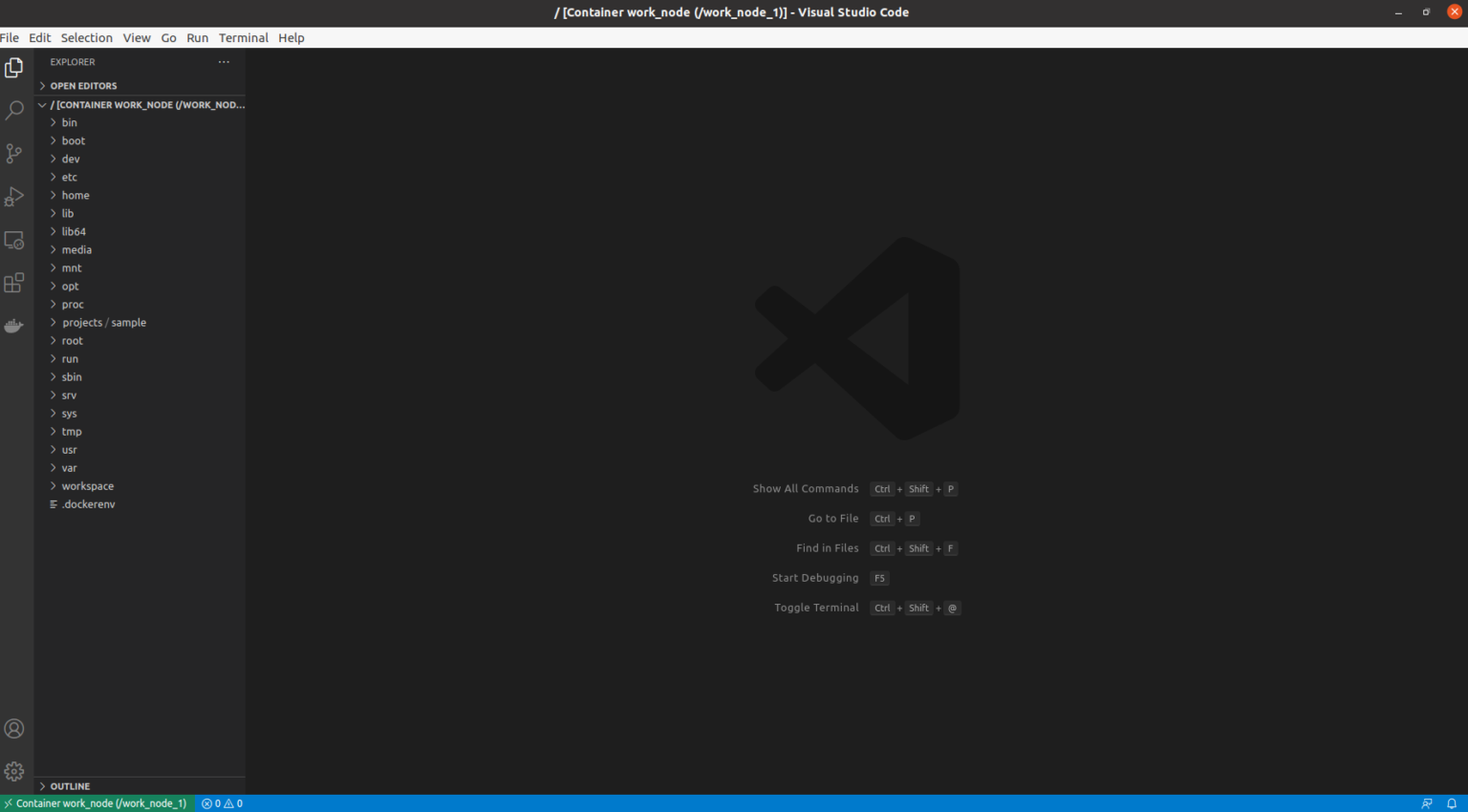Open the Extensions view

(x=14, y=283)
